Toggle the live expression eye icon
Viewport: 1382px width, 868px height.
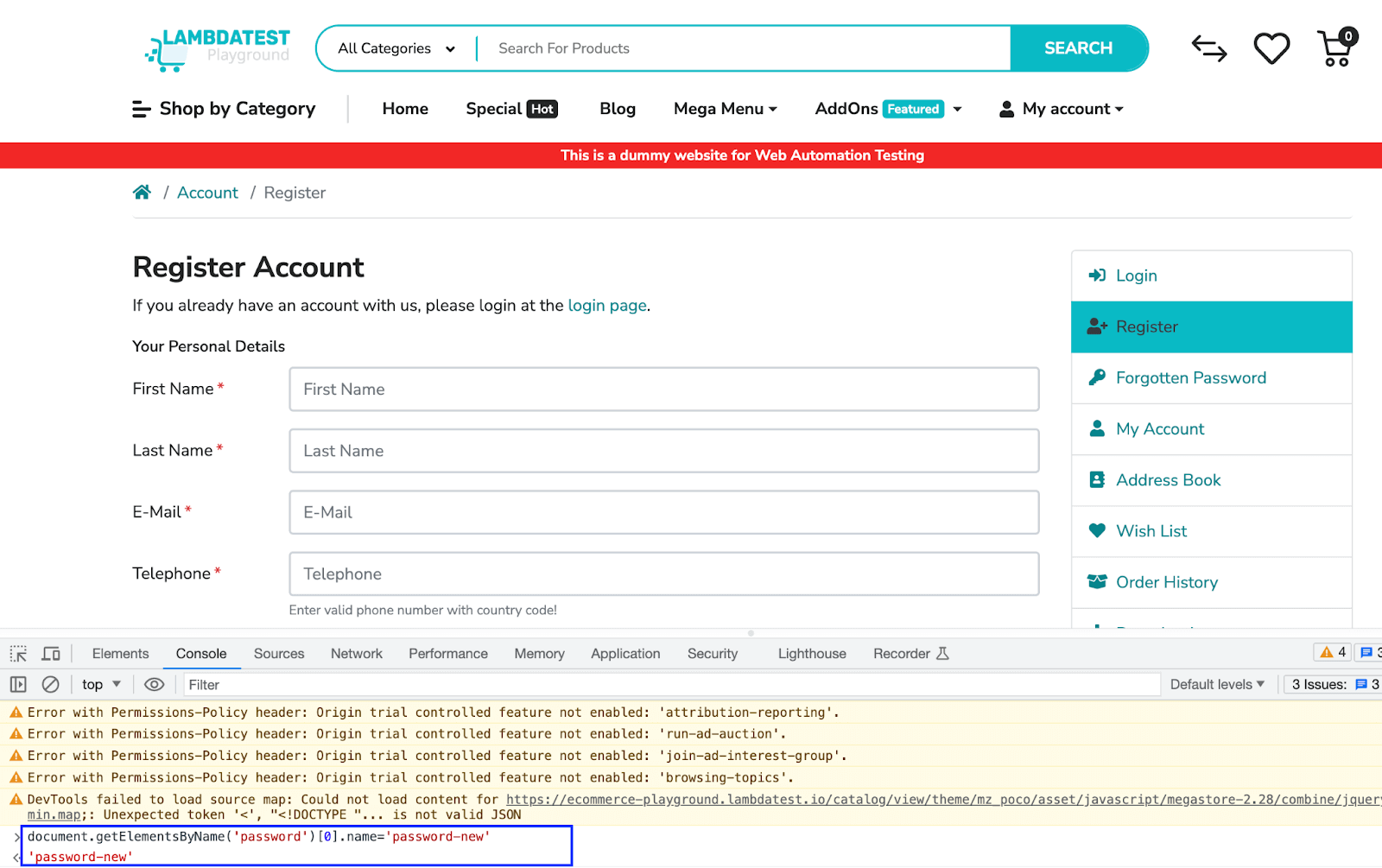[154, 684]
